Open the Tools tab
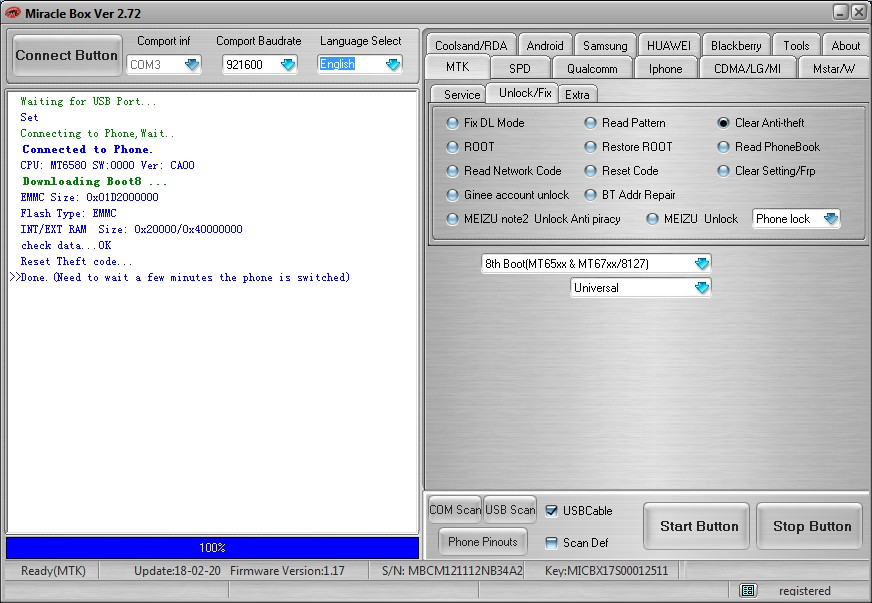This screenshot has height=603, width=872. click(x=796, y=46)
